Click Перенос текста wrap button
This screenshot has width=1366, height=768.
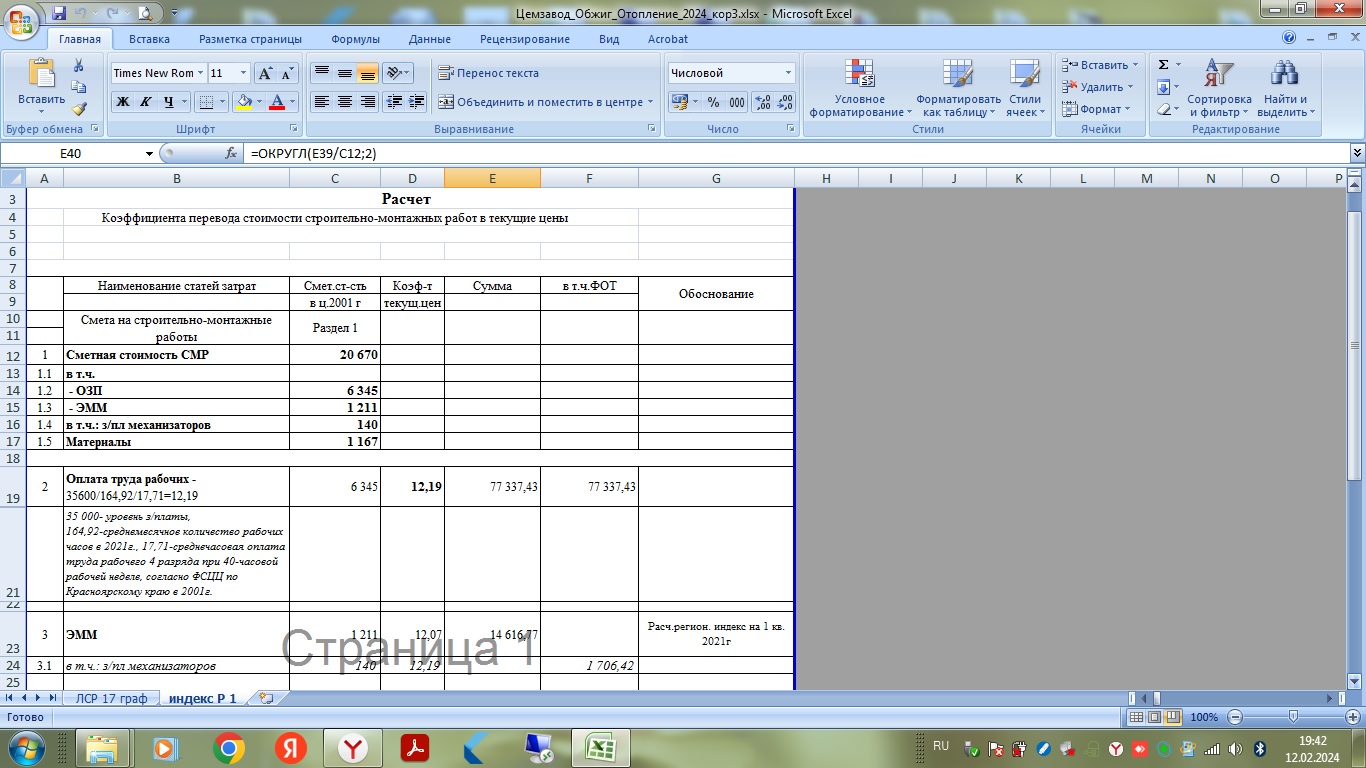(489, 73)
